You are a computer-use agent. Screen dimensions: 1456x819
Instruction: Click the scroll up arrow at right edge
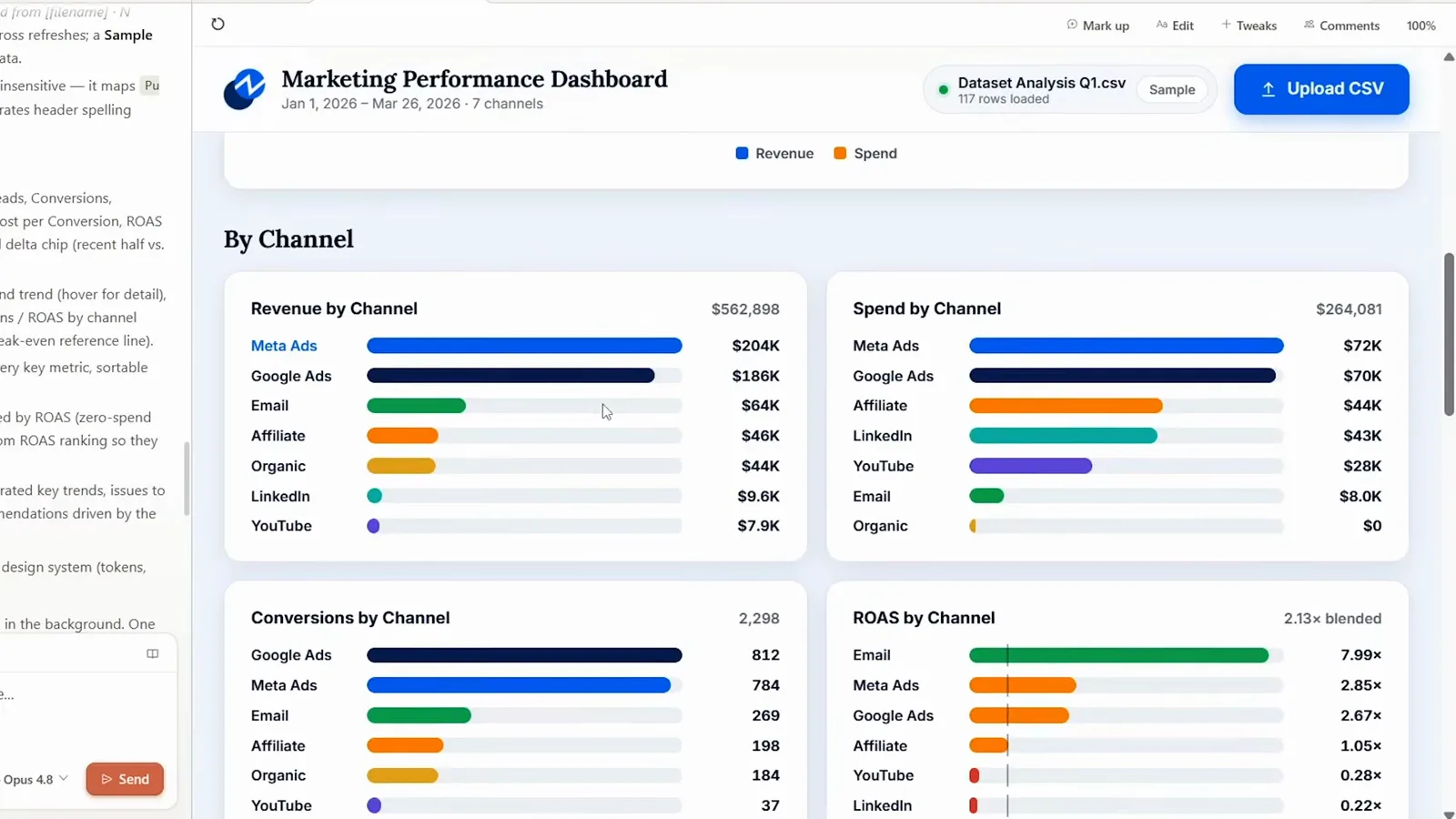point(1449,57)
